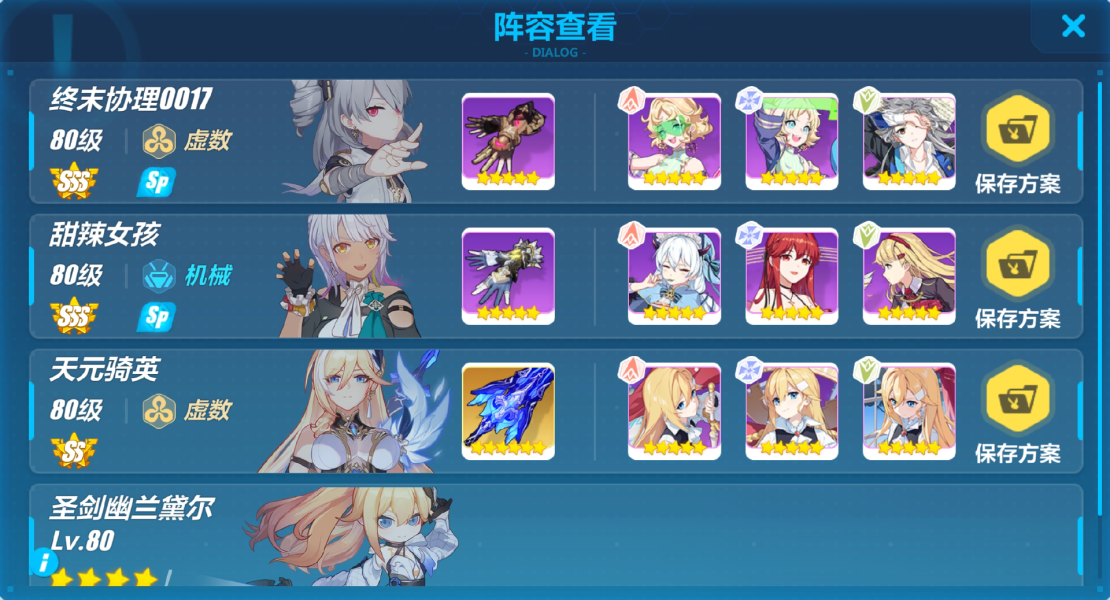This screenshot has height=600, width=1110.
Task: Open the blonde with scepter stigmata in third row
Action: click(674, 411)
